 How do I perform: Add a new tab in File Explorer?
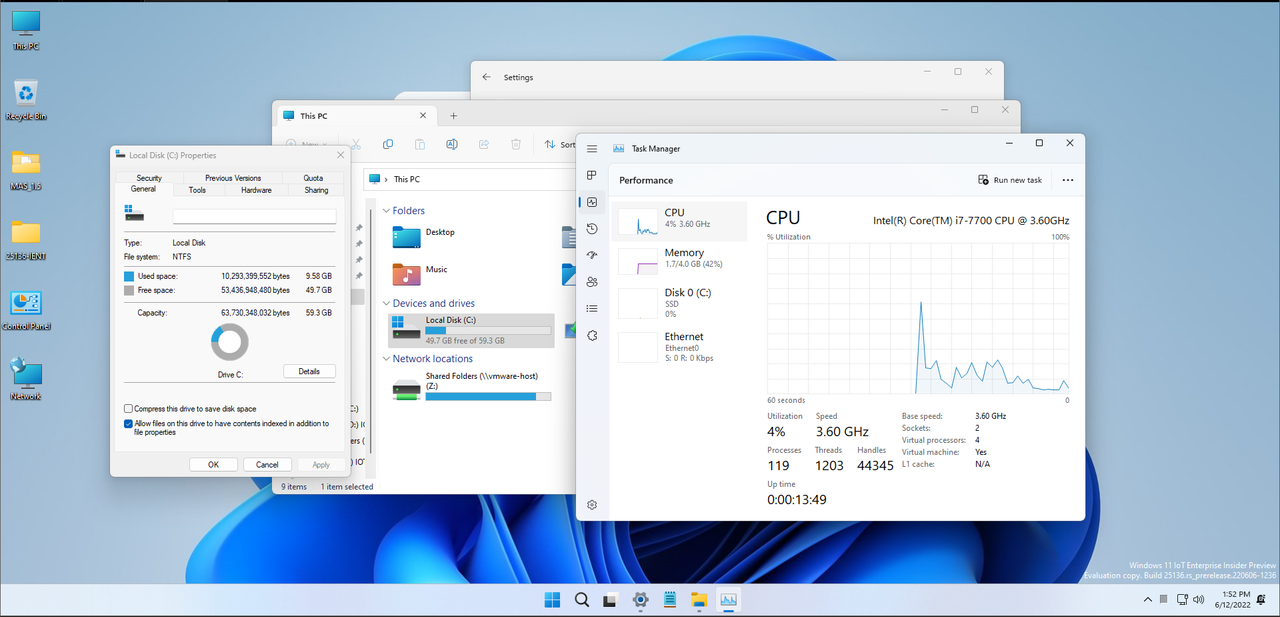(x=453, y=116)
